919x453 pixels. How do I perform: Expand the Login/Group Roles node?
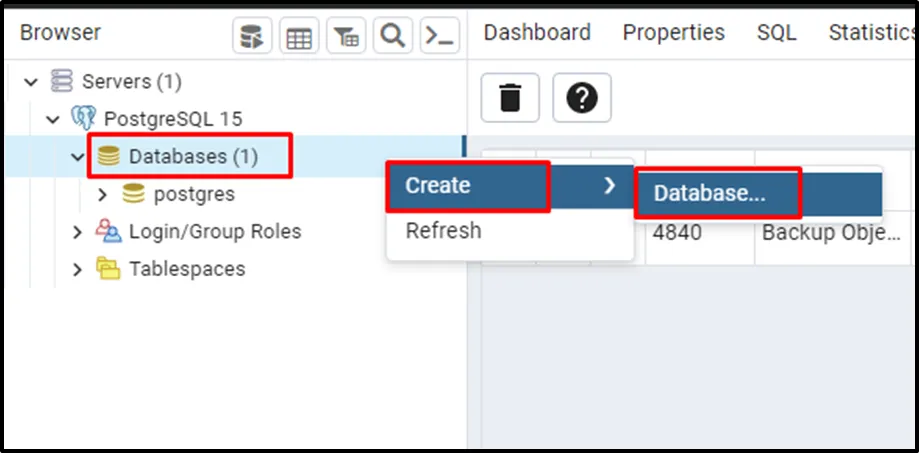(x=78, y=232)
